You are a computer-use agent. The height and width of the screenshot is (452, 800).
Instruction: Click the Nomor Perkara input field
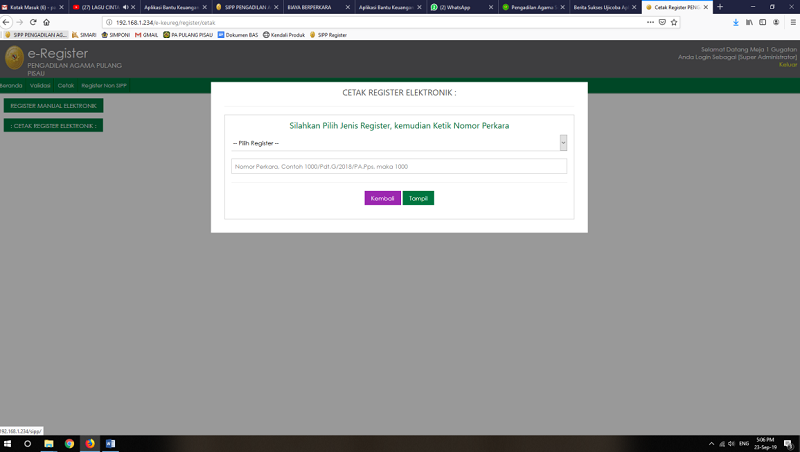click(399, 166)
